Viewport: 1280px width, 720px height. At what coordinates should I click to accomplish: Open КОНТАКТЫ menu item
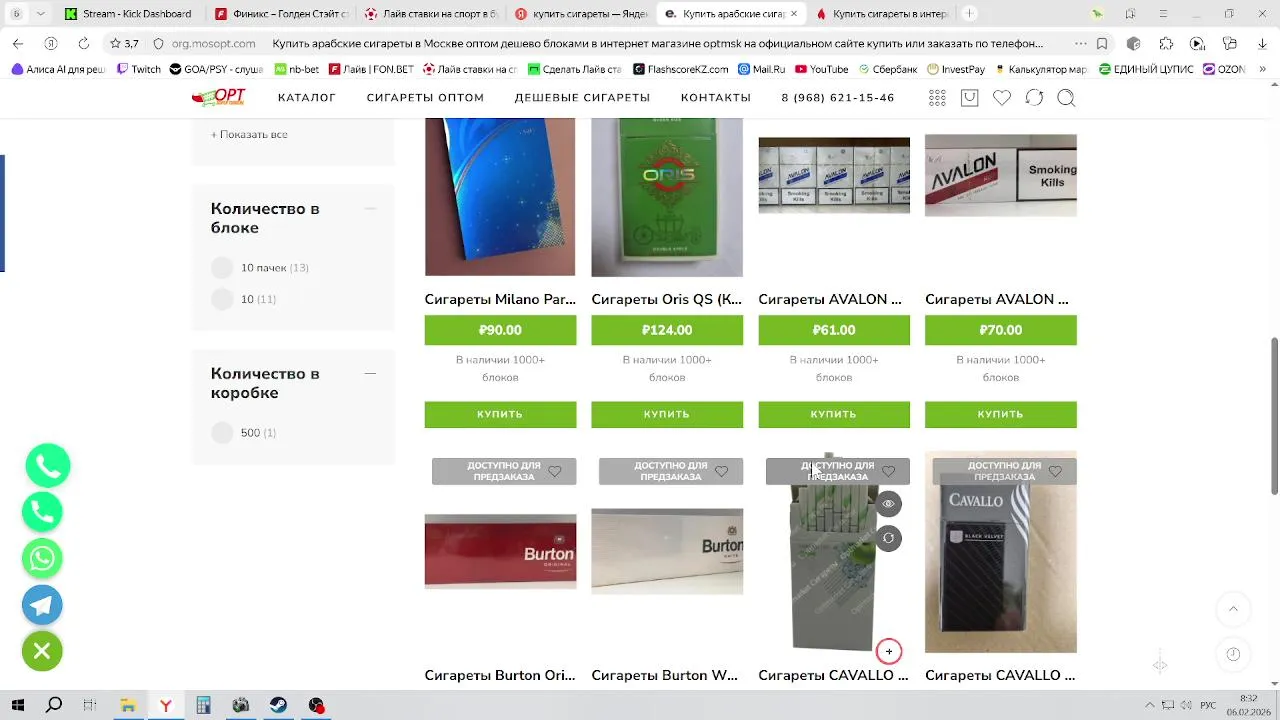click(716, 98)
